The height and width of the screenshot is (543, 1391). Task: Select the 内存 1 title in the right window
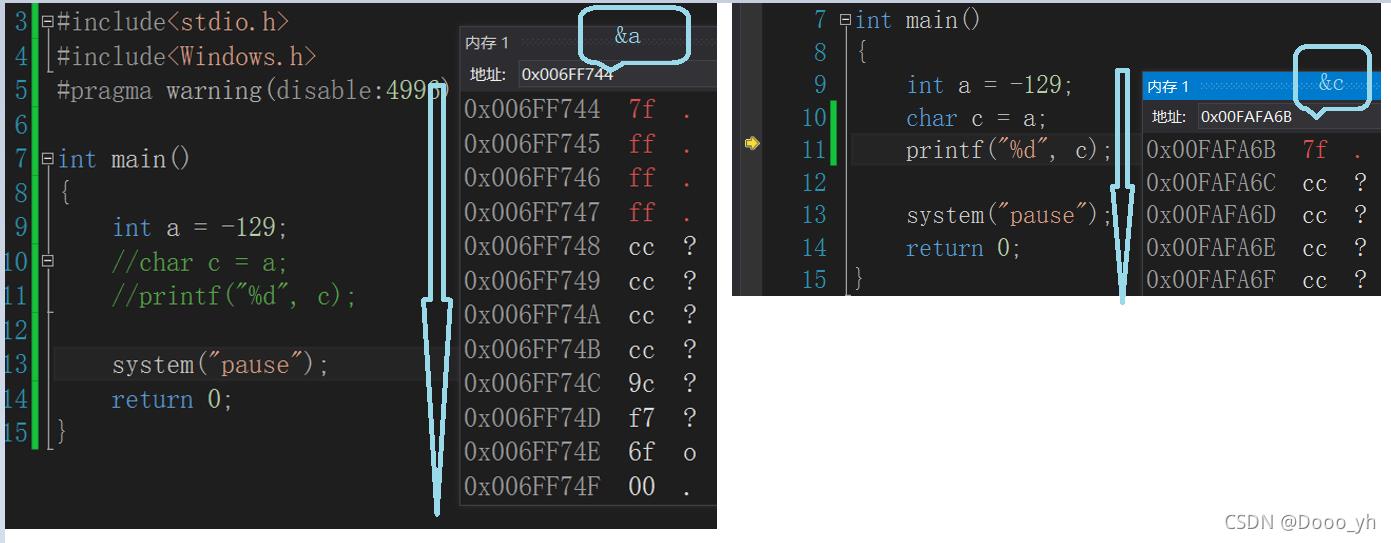[1168, 87]
